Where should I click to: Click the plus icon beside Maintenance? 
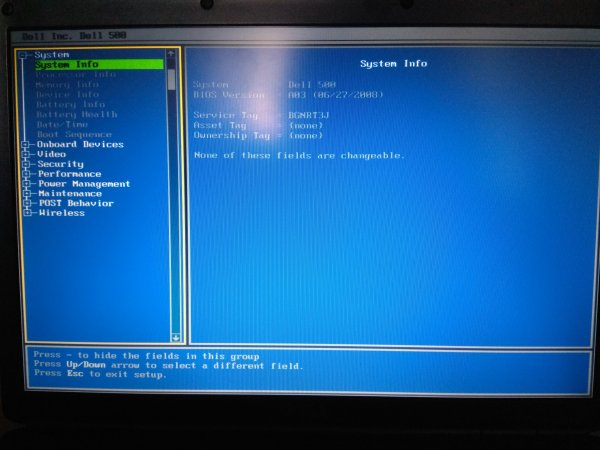pyautogui.click(x=26, y=193)
